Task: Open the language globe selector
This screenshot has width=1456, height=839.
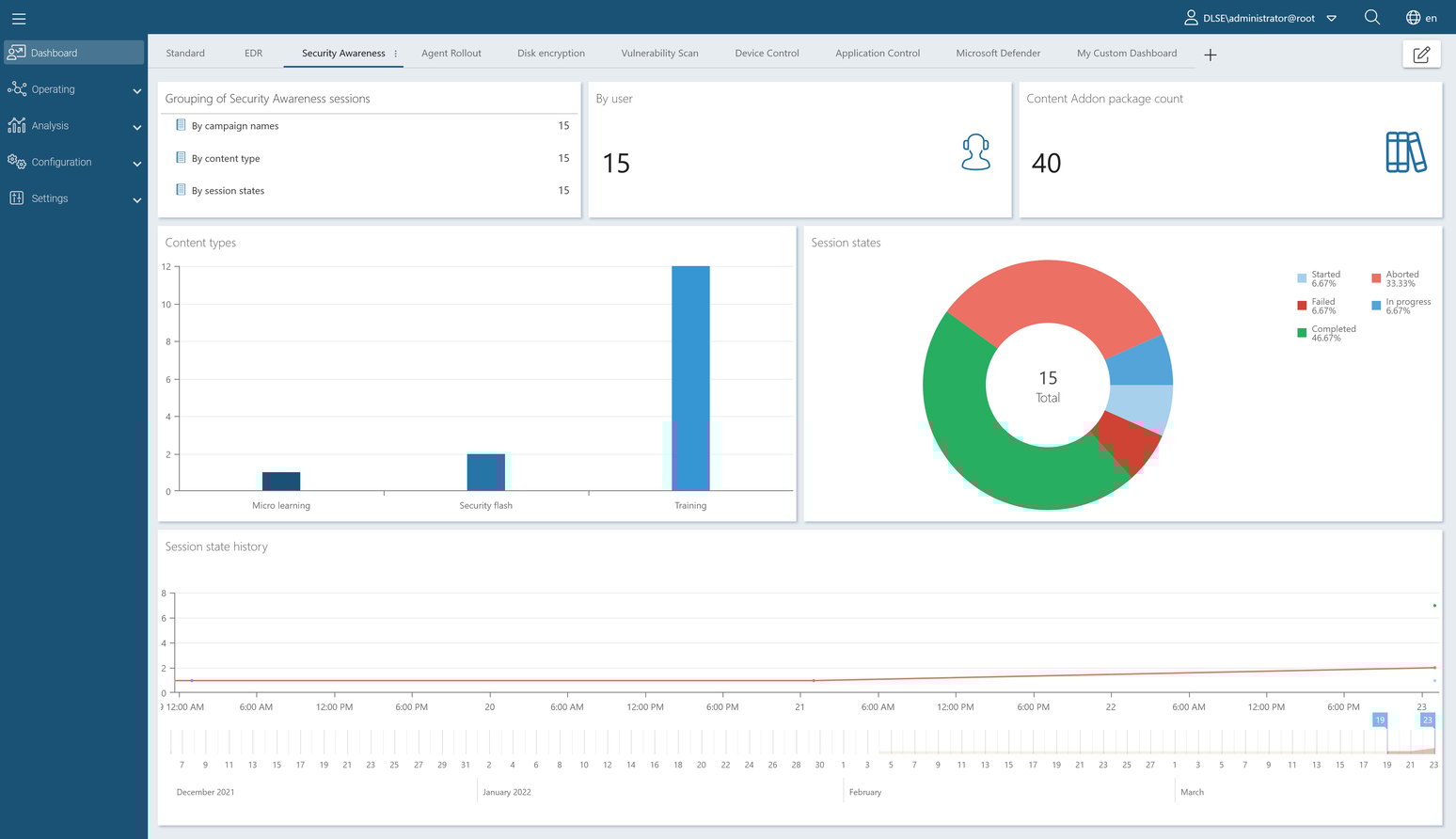Action: pyautogui.click(x=1411, y=17)
